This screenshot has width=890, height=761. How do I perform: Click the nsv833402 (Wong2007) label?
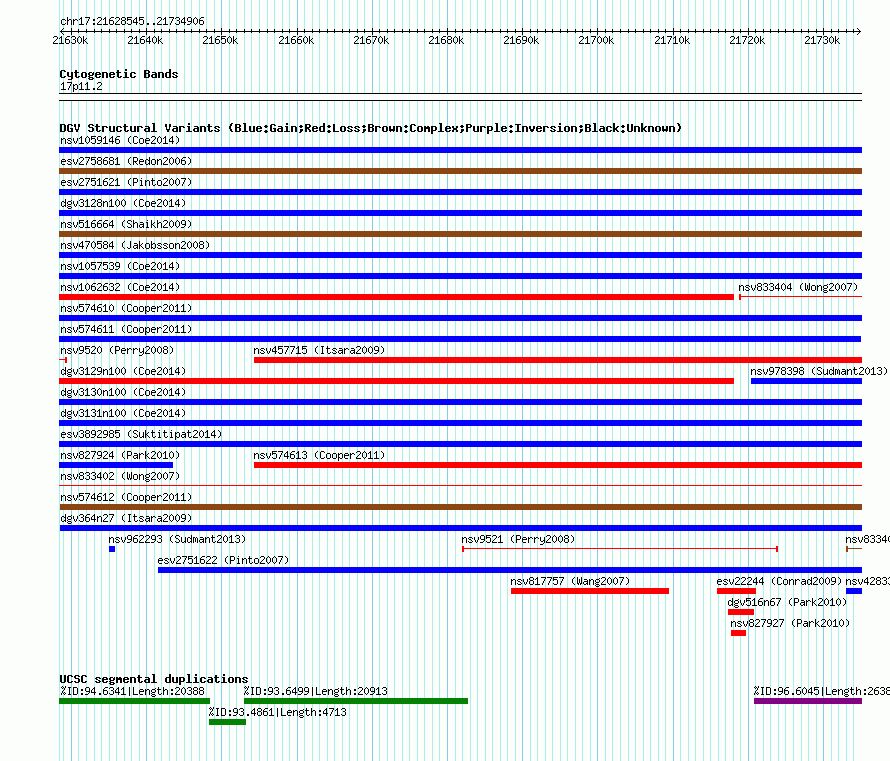pos(120,476)
